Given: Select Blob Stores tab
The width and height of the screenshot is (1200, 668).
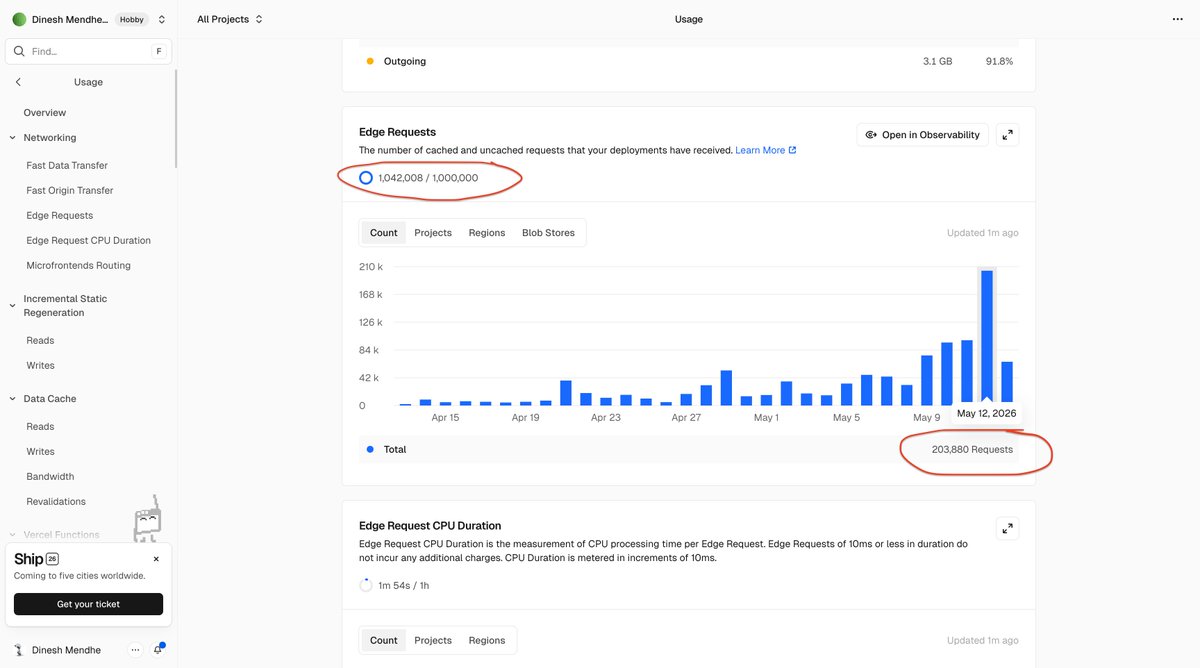Looking at the screenshot, I should (548, 233).
